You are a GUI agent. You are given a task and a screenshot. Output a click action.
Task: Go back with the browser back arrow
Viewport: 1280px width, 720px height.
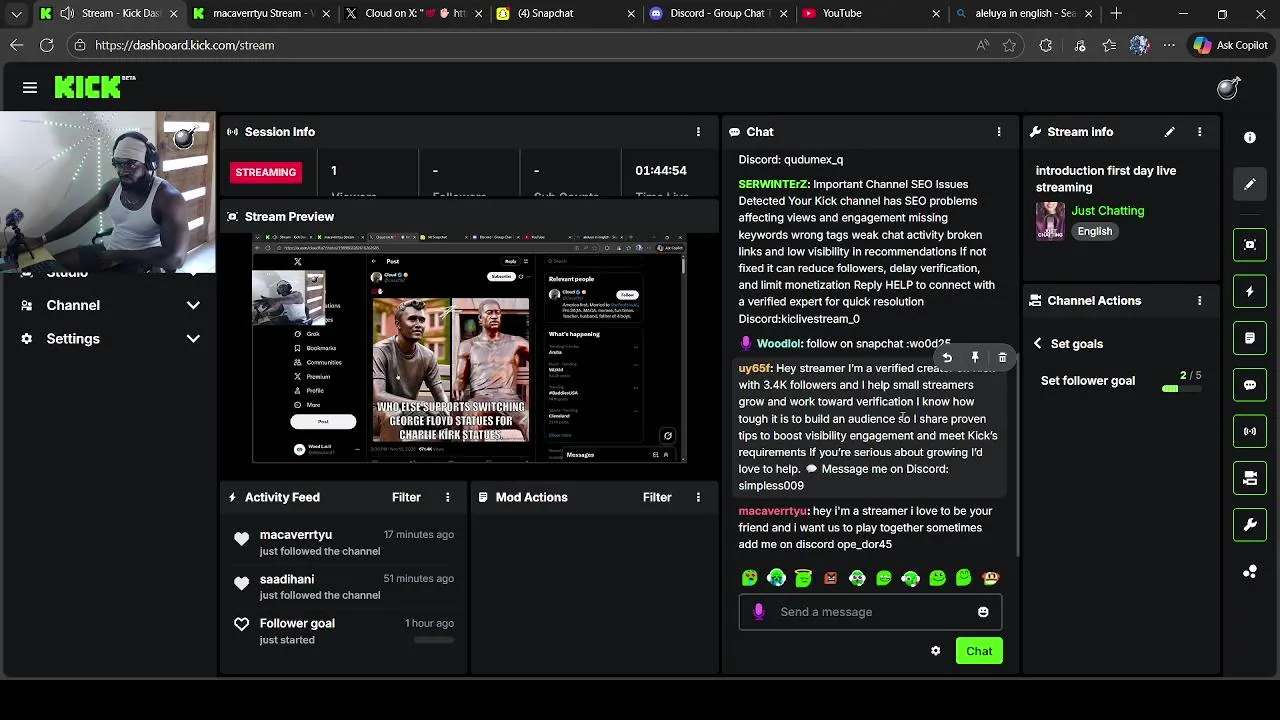[16, 45]
